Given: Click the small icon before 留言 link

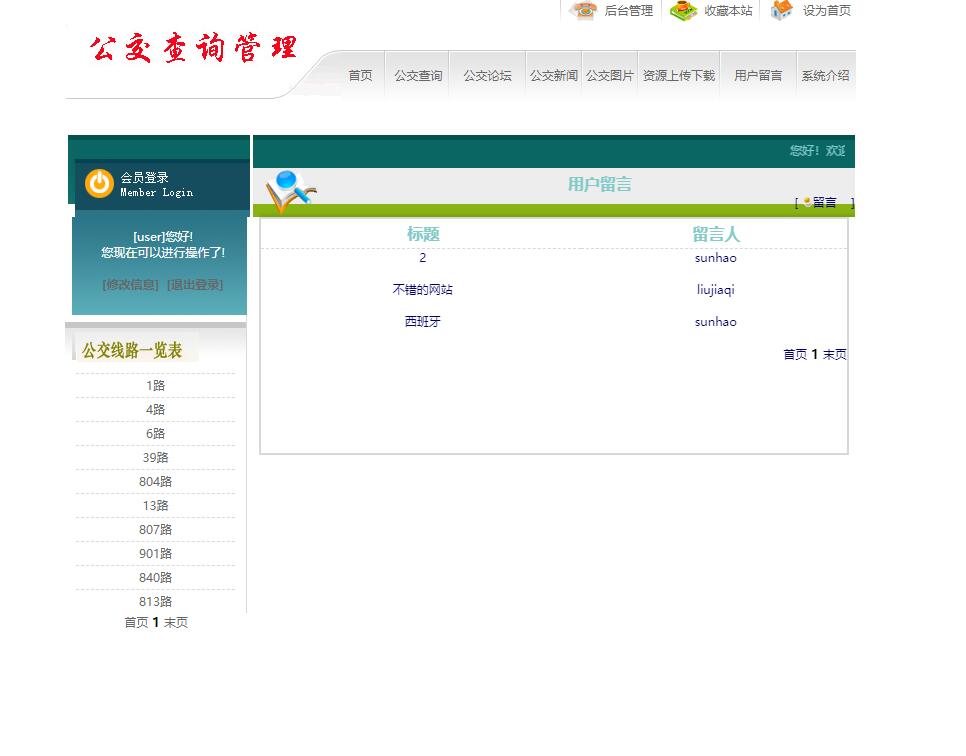Looking at the screenshot, I should point(807,203).
